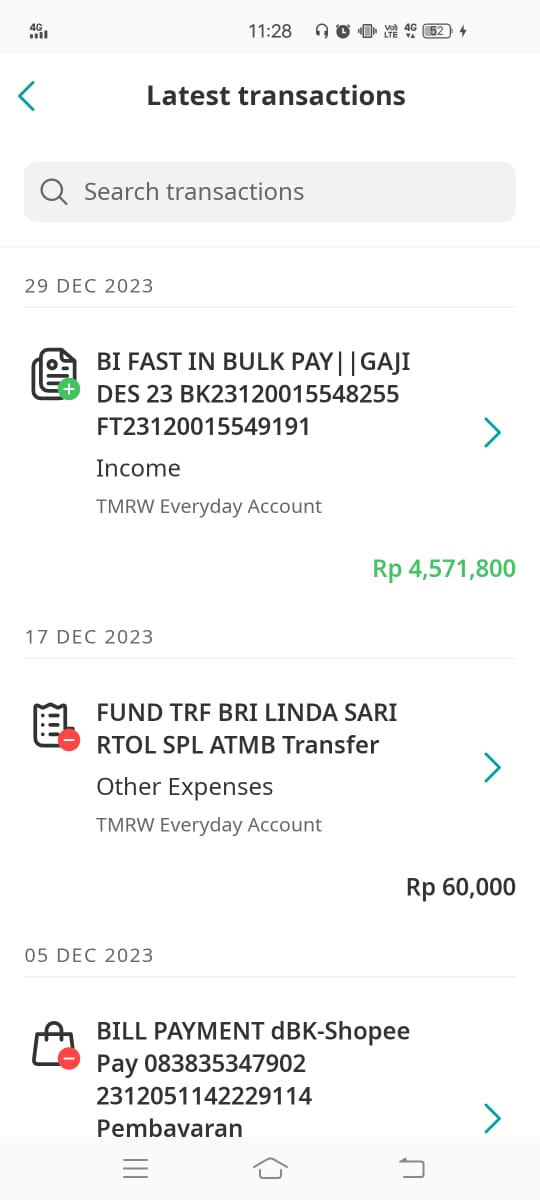Click the Search transactions field
The width and height of the screenshot is (540, 1200).
pyautogui.click(x=270, y=192)
